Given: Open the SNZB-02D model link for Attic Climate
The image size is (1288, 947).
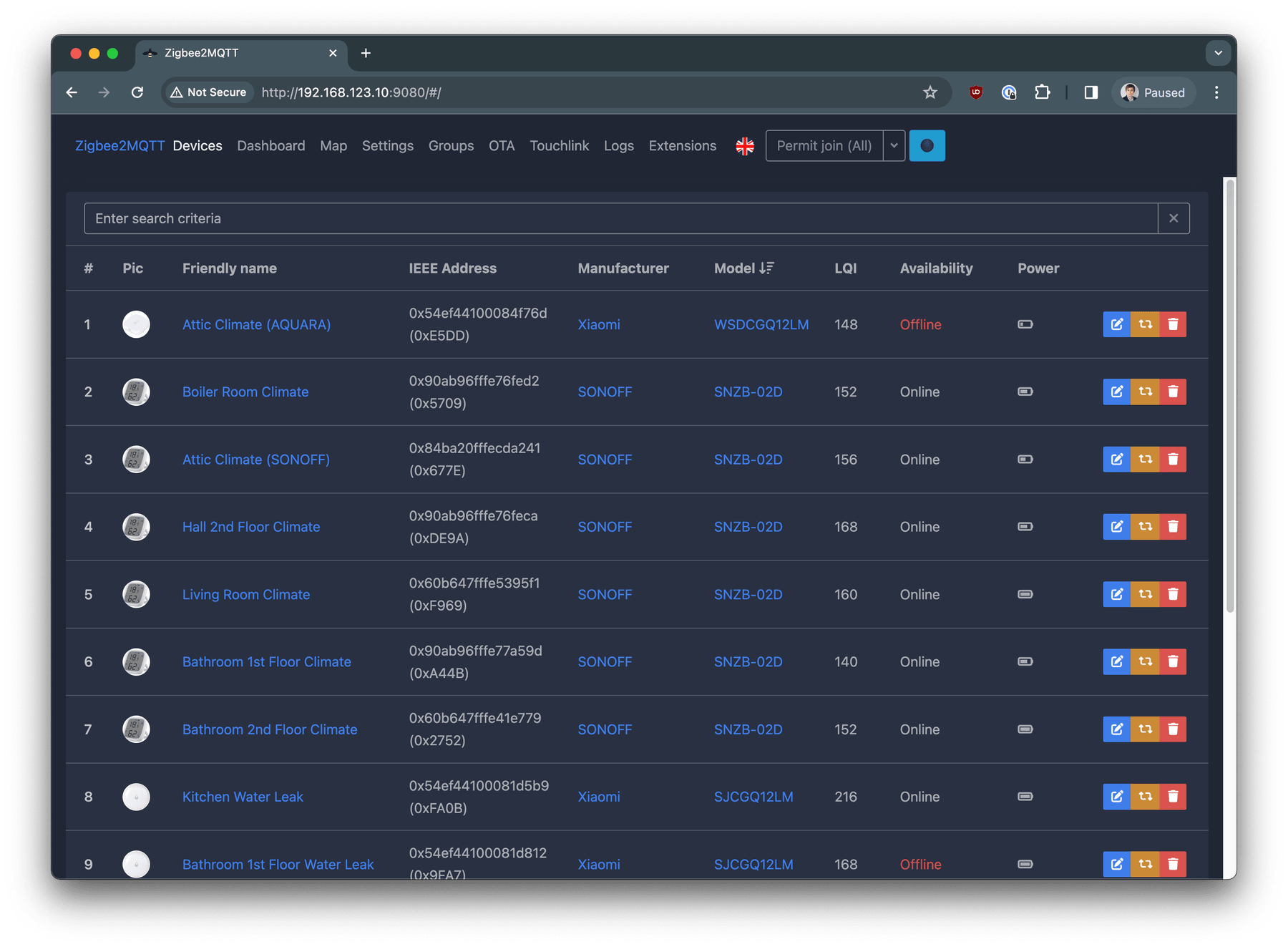Looking at the screenshot, I should [x=748, y=459].
